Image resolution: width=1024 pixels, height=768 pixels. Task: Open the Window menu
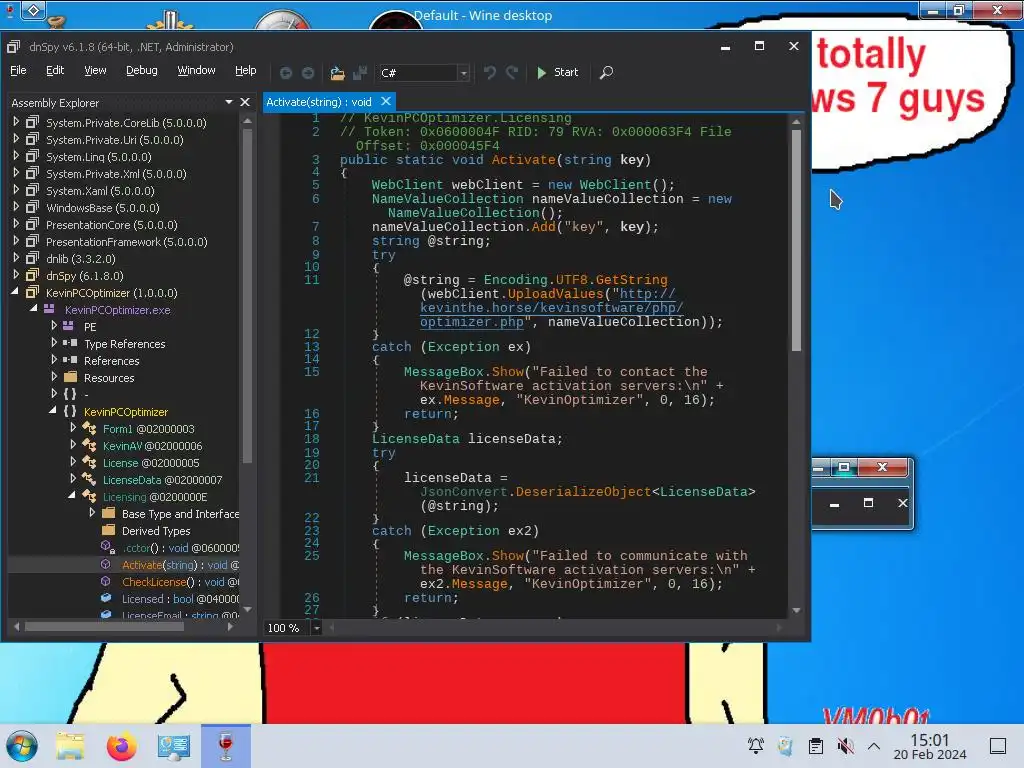point(197,70)
